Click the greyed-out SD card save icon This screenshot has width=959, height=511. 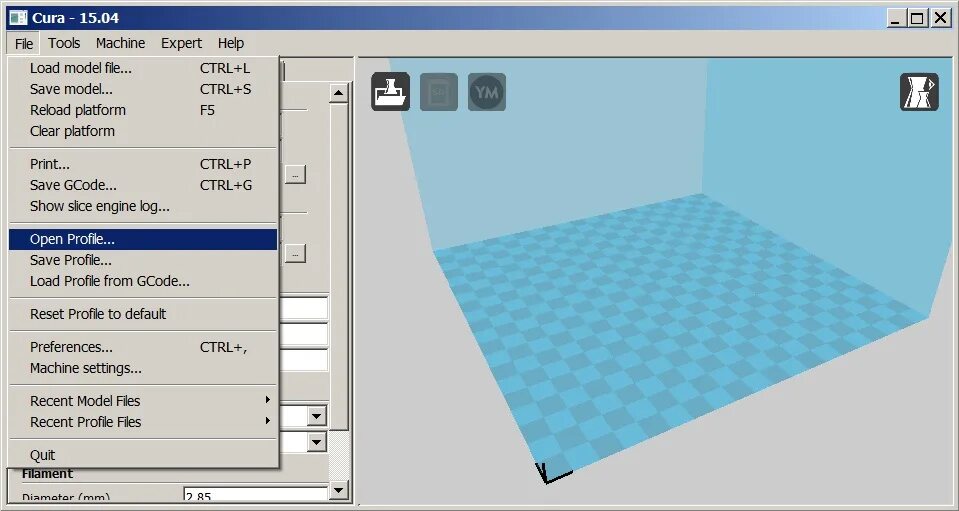click(x=439, y=92)
